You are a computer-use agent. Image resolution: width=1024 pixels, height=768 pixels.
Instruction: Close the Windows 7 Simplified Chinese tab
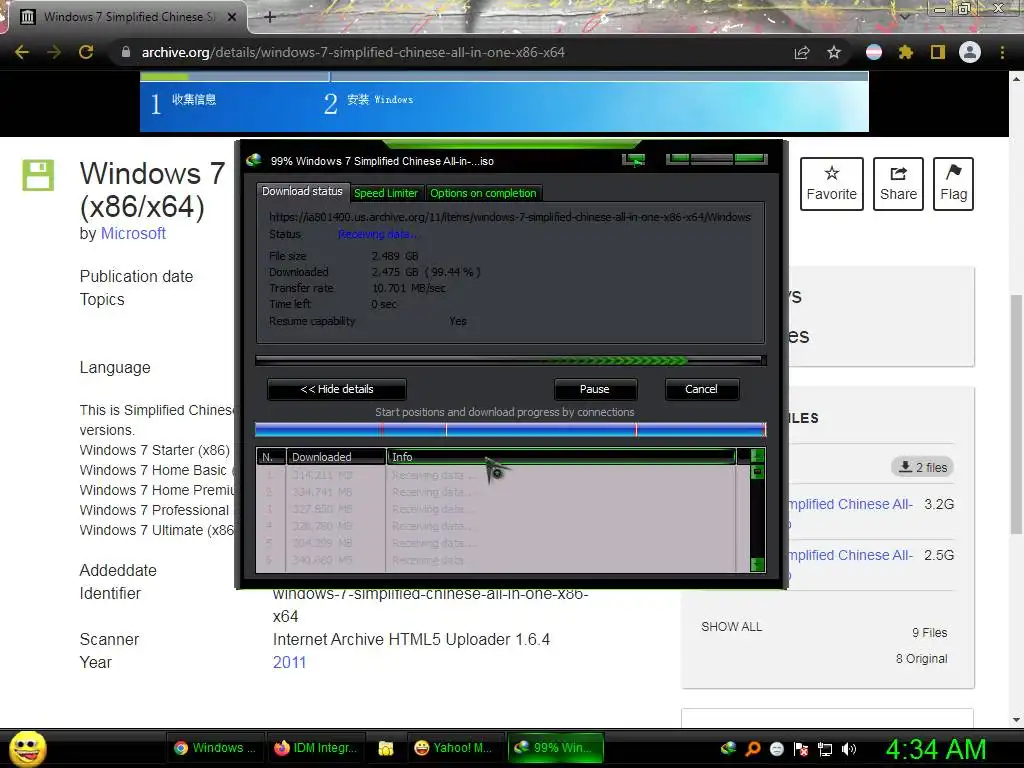point(232,17)
